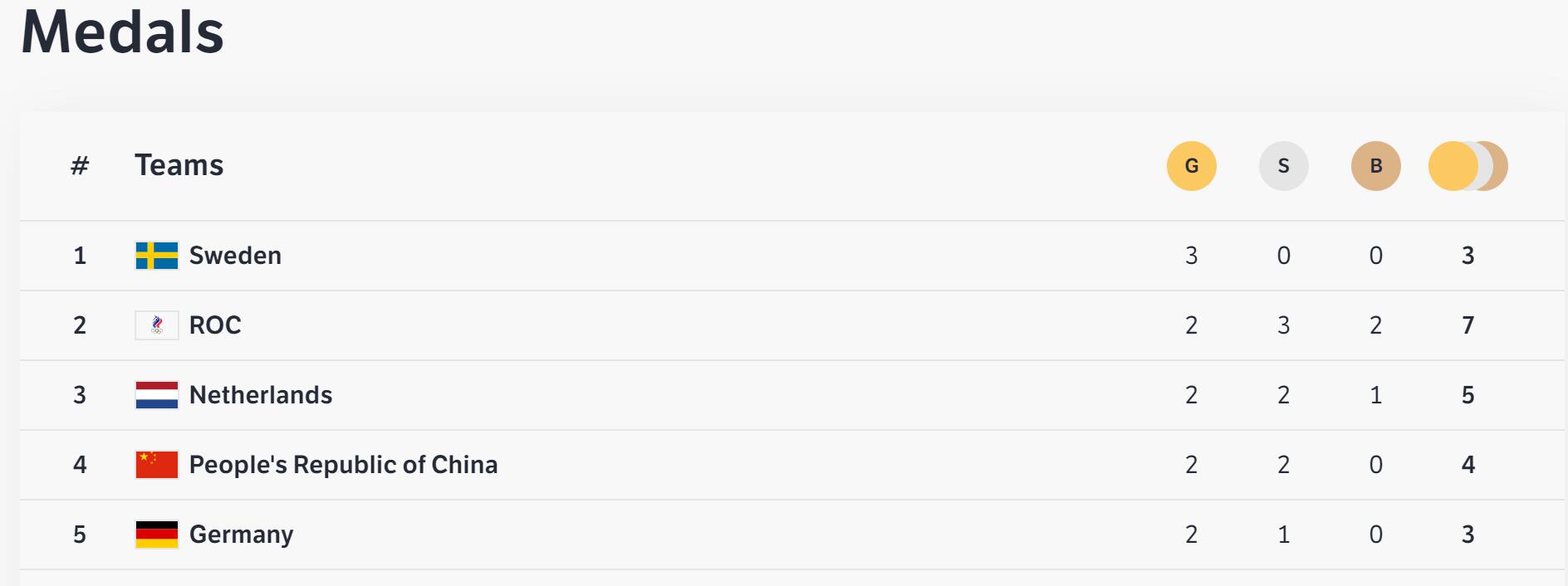The height and width of the screenshot is (586, 1568).
Task: Click the Germany flag icon
Action: [157, 535]
